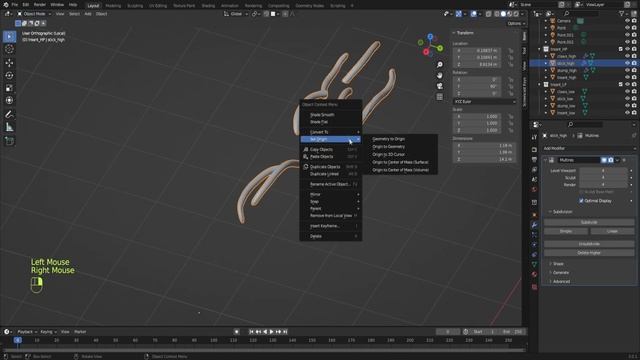Open the XYZ Euler rotation mode dropdown
This screenshot has height=360, width=640.
[484, 102]
